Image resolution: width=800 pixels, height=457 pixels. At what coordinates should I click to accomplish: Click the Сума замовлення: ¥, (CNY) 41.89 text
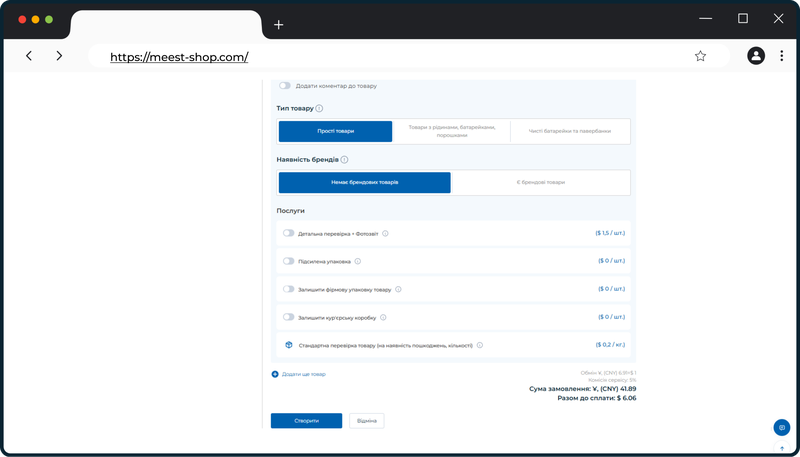point(583,389)
